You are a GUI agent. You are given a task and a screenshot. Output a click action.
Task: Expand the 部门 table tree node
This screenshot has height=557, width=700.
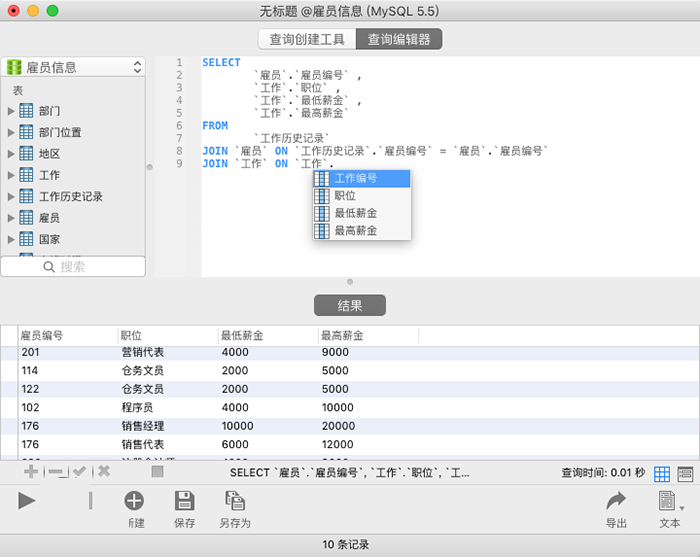[x=11, y=111]
